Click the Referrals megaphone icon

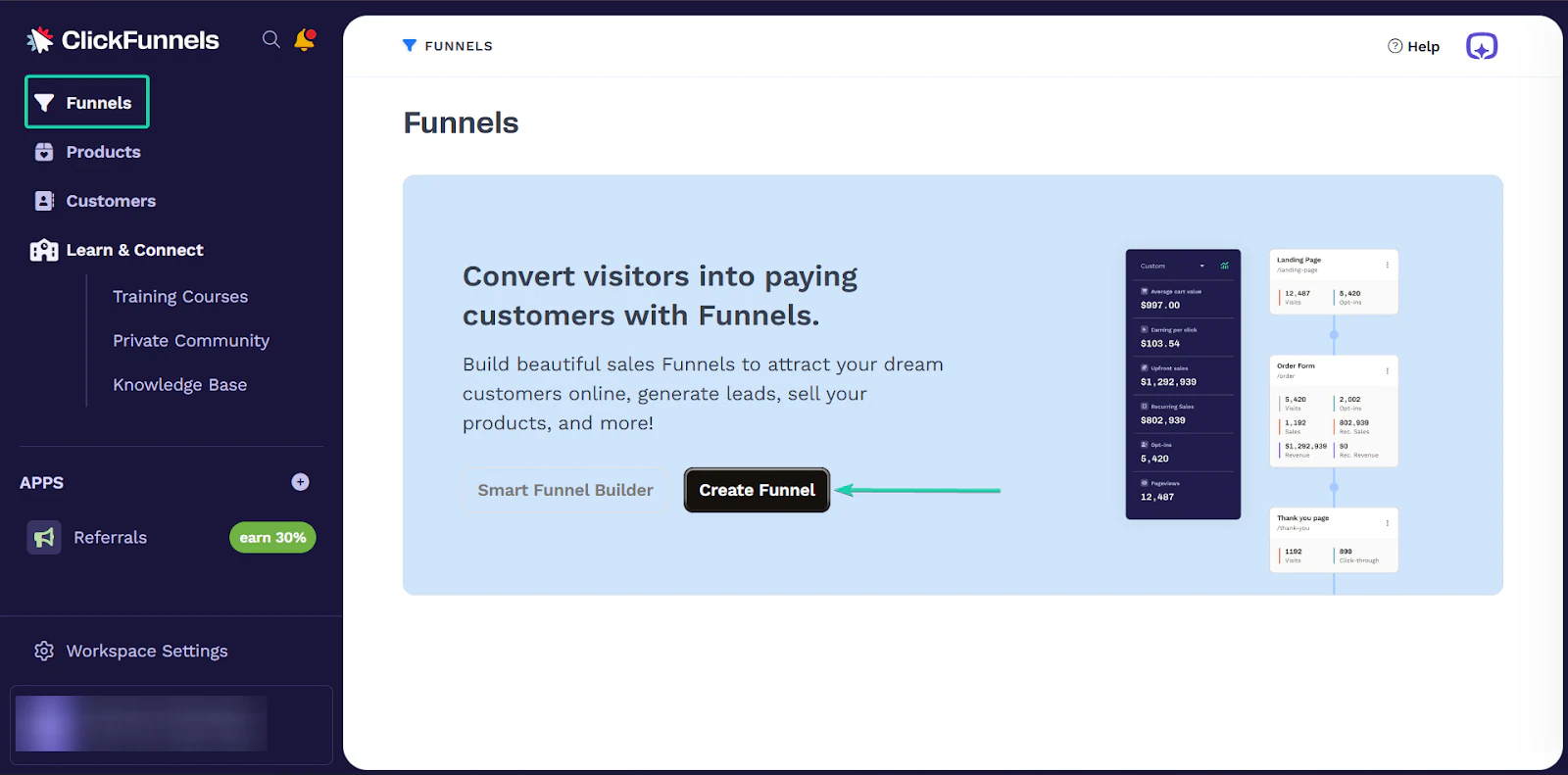coord(44,537)
